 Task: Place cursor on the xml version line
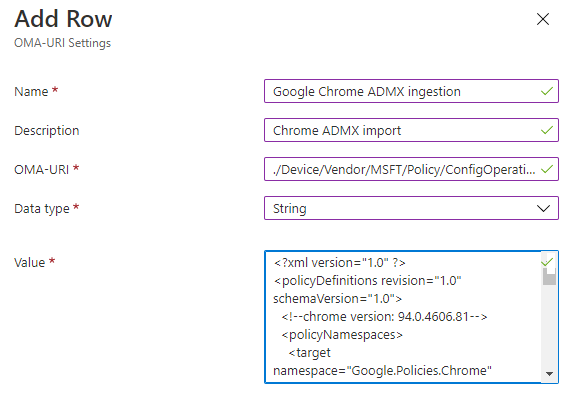[x=340, y=263]
